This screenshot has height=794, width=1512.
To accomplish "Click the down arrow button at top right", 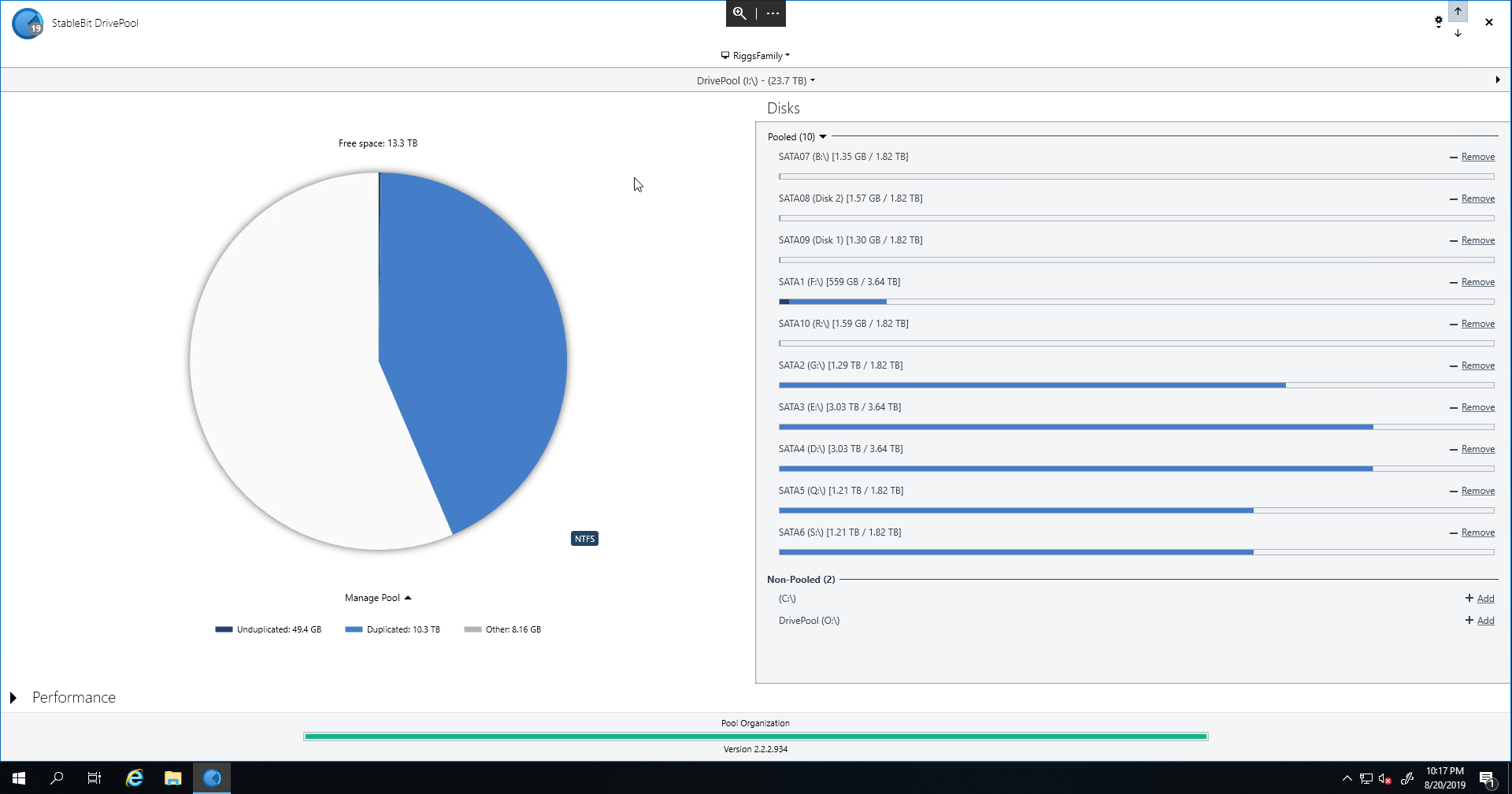I will pyautogui.click(x=1458, y=33).
